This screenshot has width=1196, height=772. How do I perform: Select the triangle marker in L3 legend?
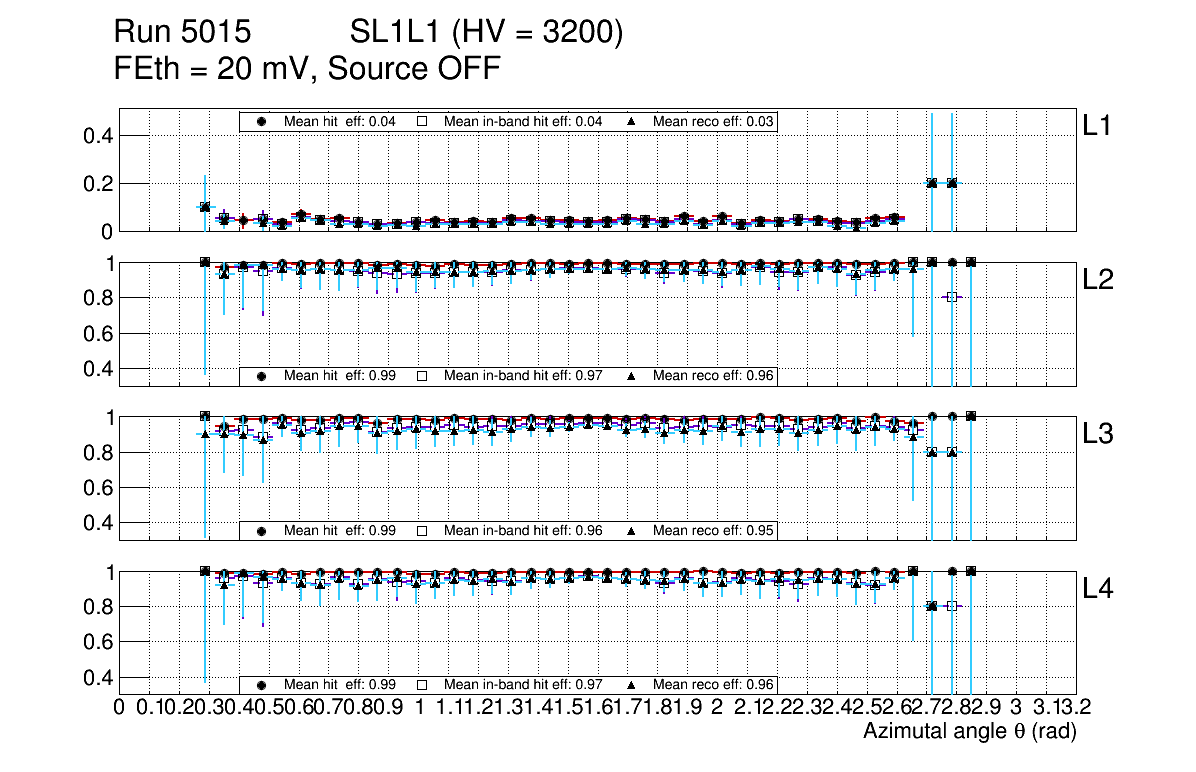tap(632, 530)
